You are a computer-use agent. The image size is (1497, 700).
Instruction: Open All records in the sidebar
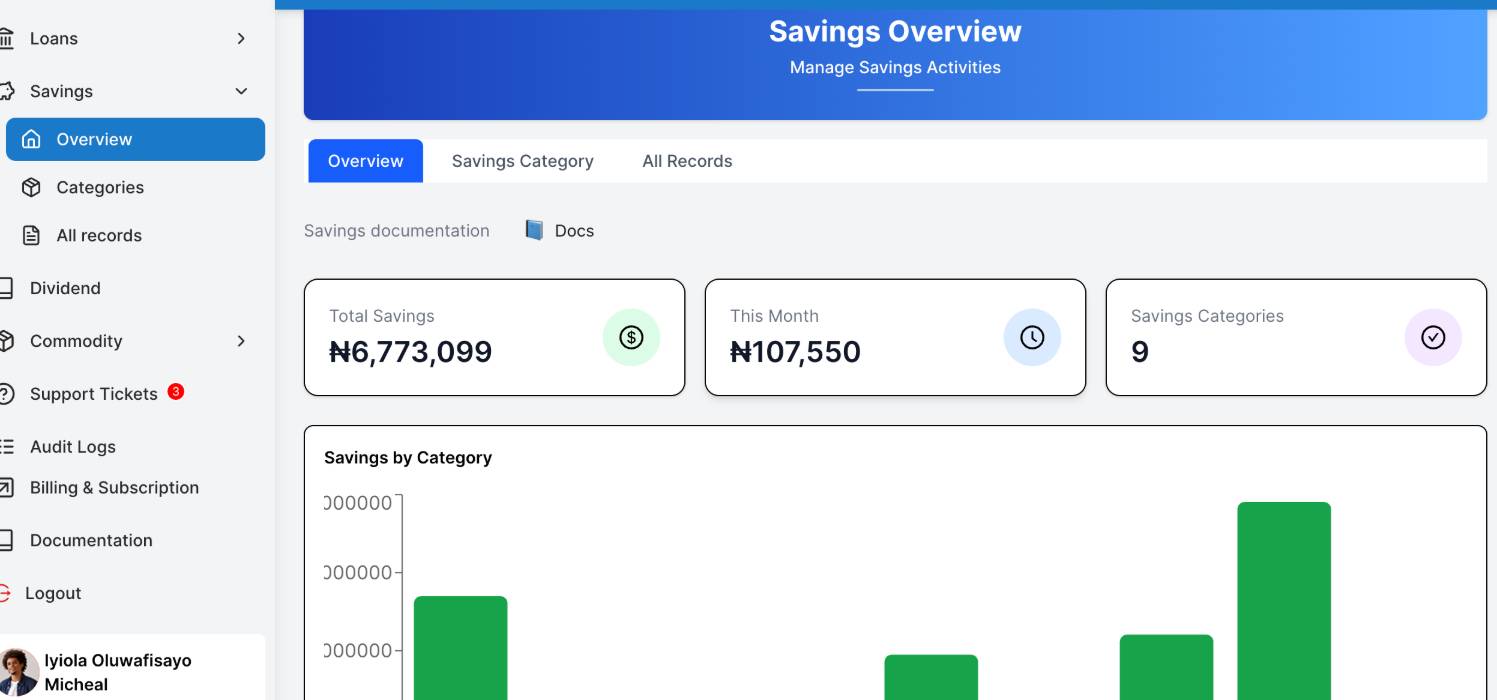click(x=99, y=235)
